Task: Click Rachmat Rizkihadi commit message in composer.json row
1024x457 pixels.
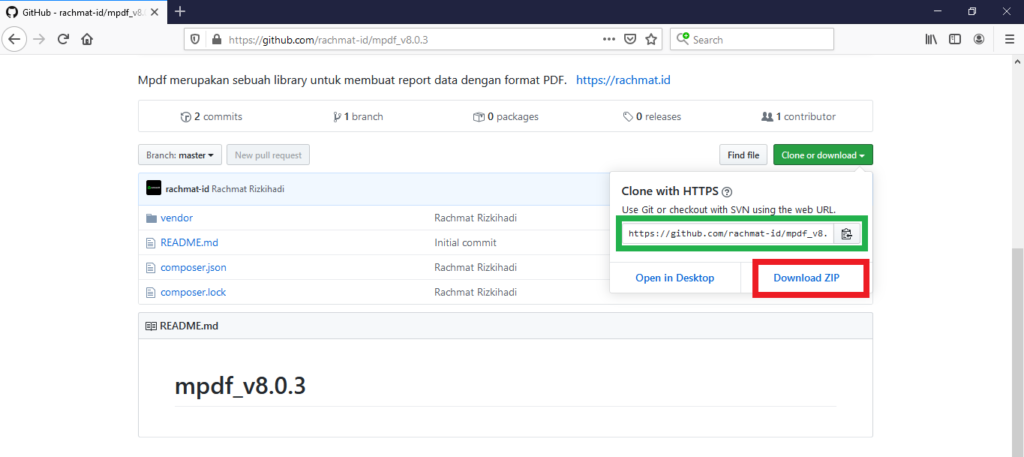Action: (475, 268)
